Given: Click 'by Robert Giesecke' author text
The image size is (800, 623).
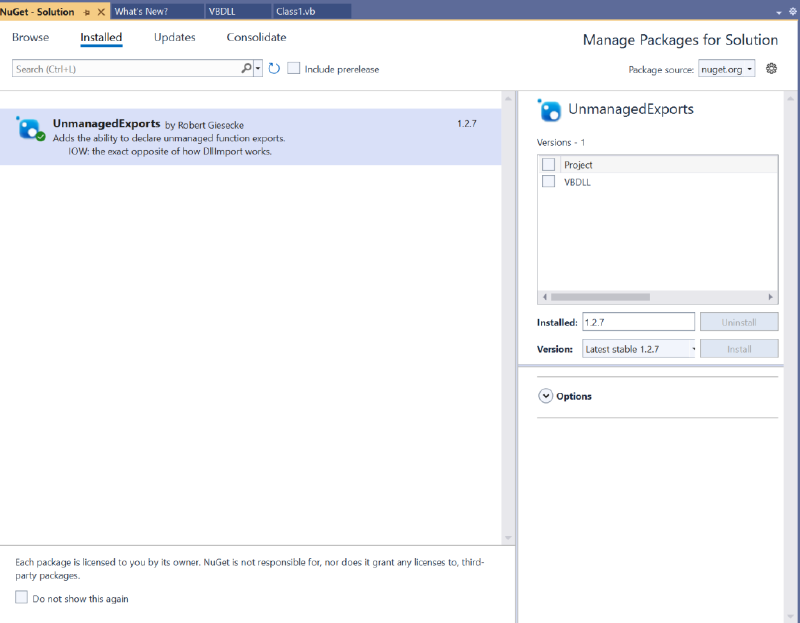Looking at the screenshot, I should click(x=204, y=125).
